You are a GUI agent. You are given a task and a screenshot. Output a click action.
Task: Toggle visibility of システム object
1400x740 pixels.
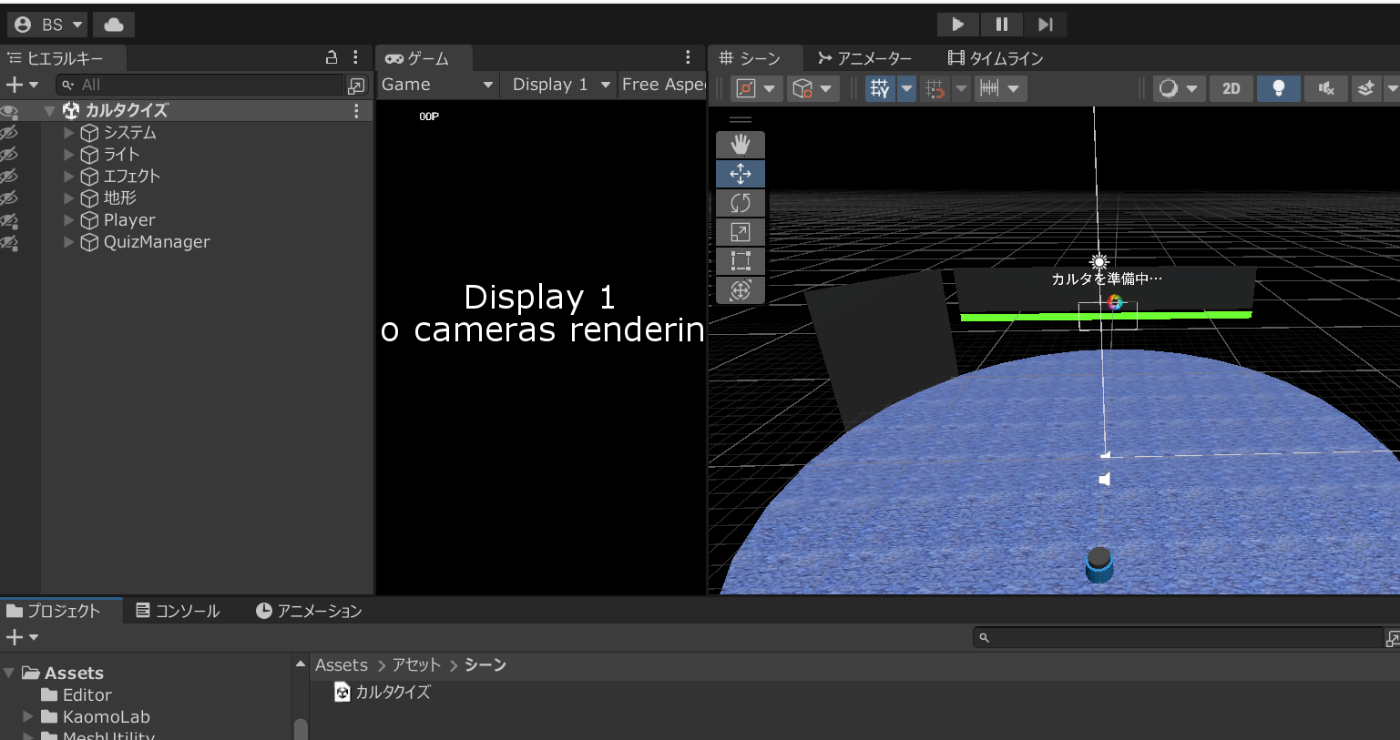9,132
